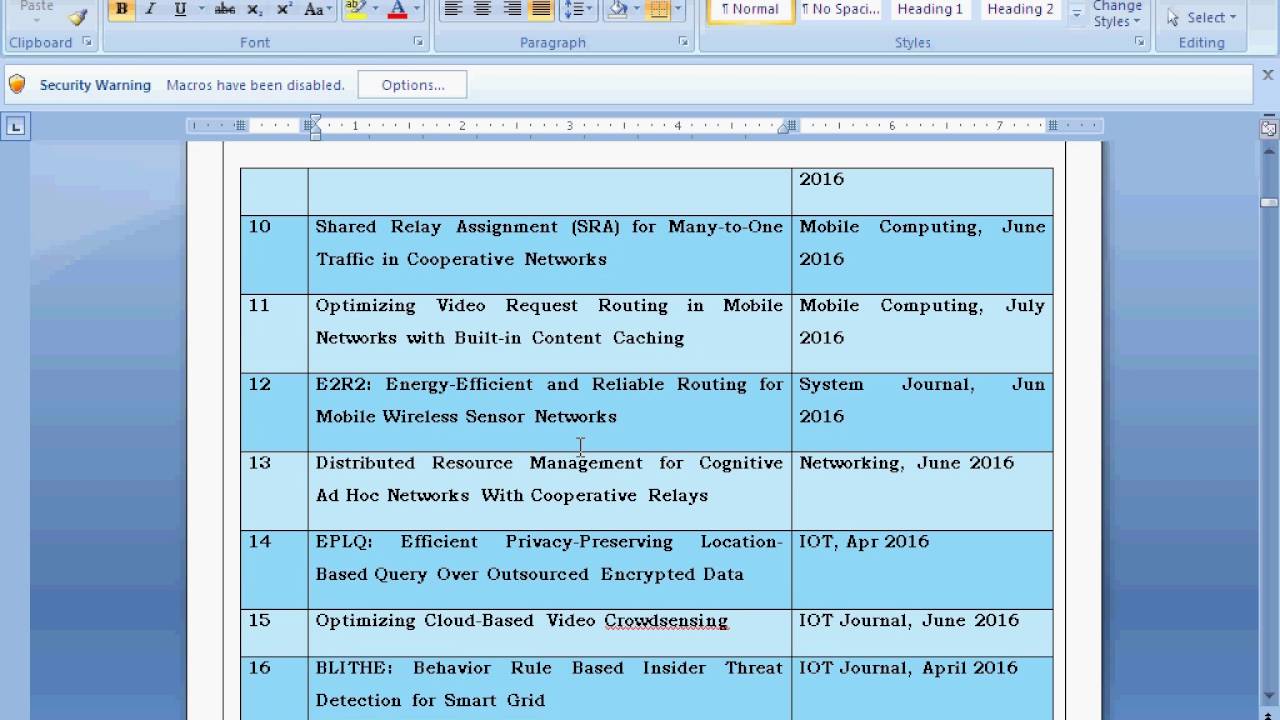
Task: Expand the Styles gallery
Action: pyautogui.click(x=1077, y=15)
